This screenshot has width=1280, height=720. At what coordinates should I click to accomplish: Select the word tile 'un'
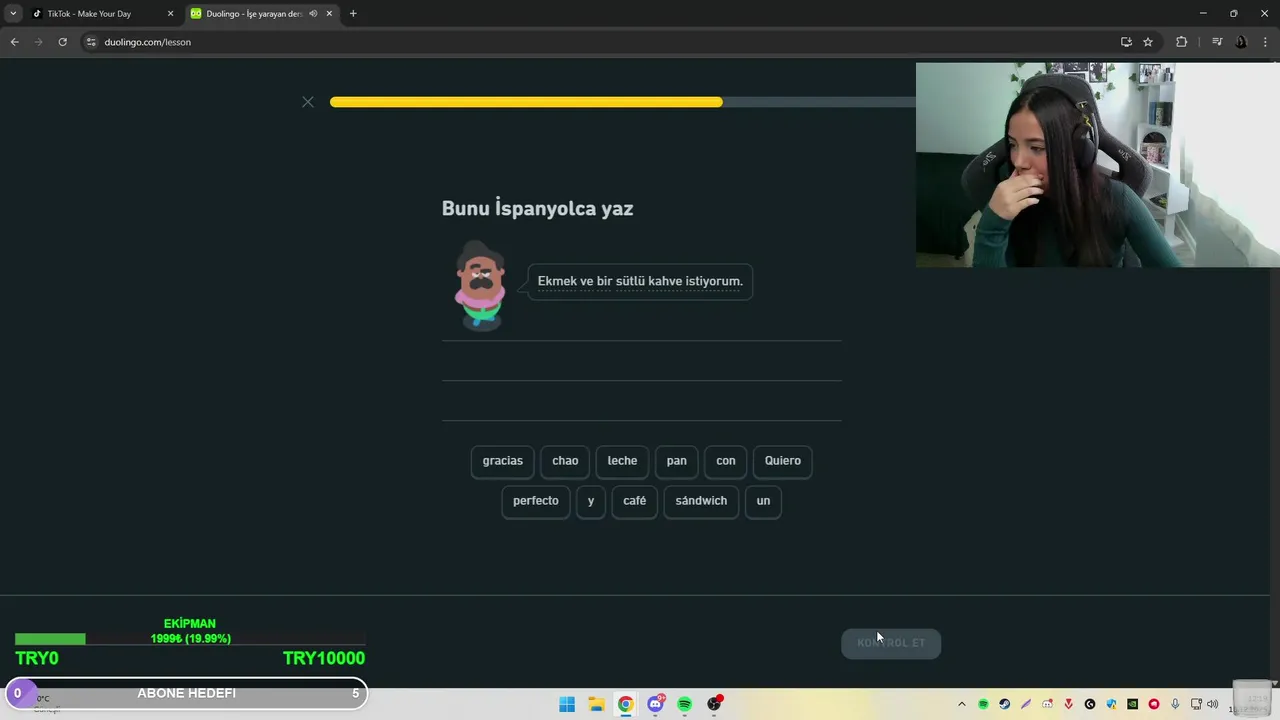point(763,501)
